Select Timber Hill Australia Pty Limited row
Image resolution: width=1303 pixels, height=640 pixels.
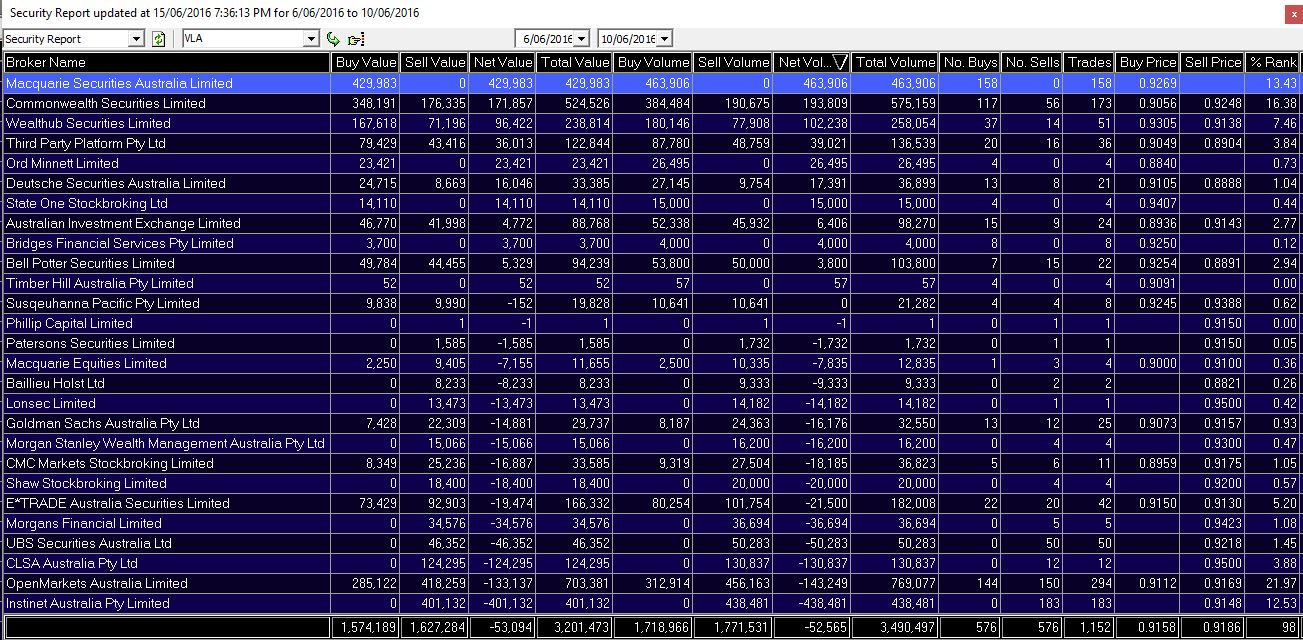pyautogui.click(x=651, y=283)
